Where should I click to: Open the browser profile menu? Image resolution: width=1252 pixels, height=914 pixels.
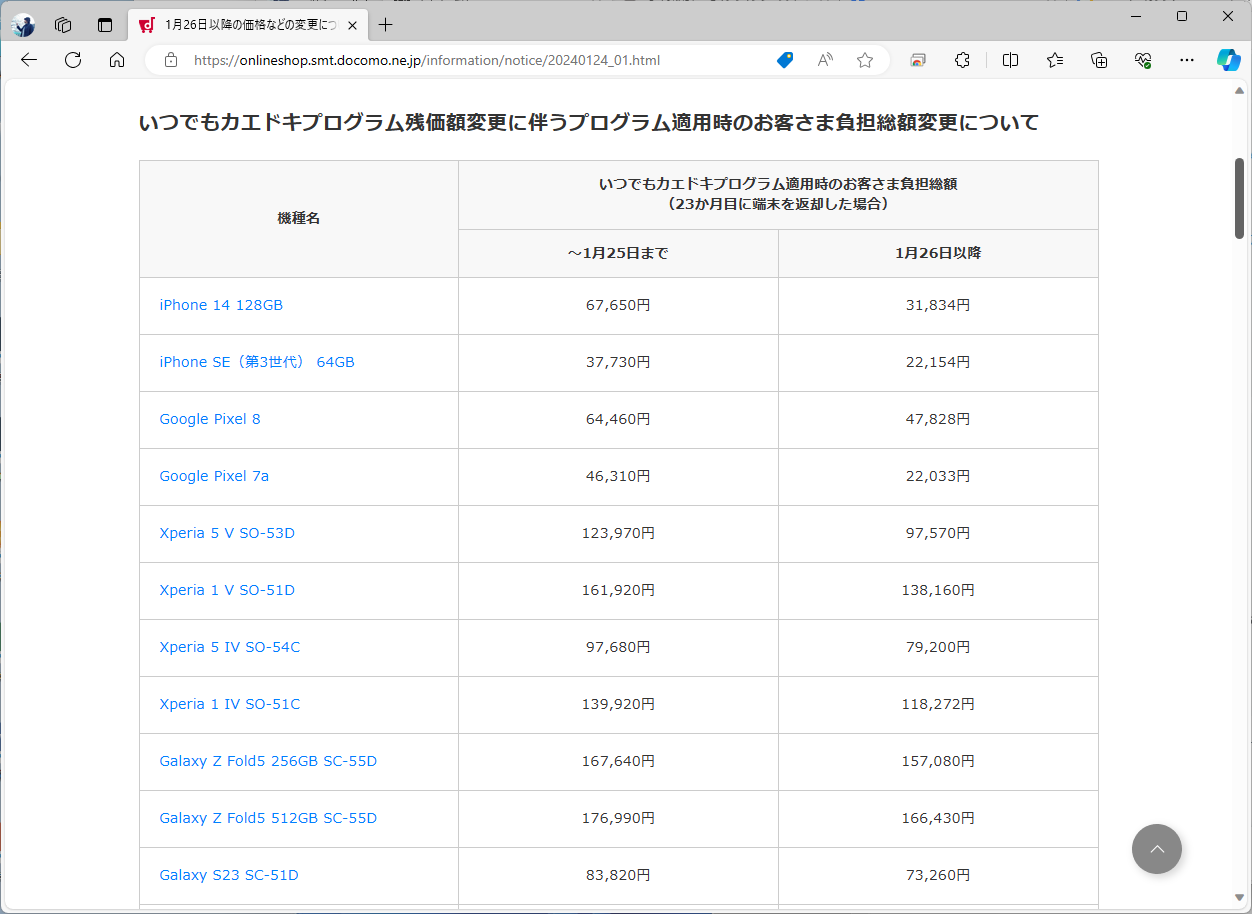[x=23, y=24]
